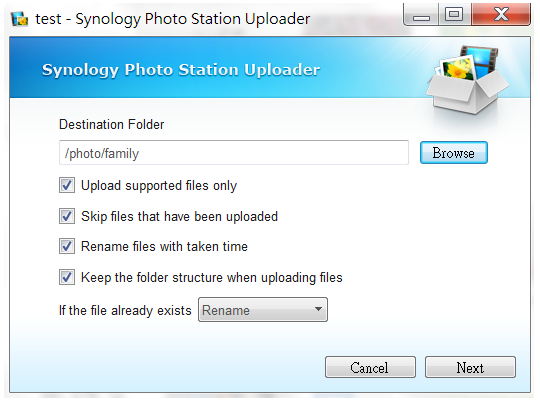Click the 'If the file already exists' label
This screenshot has height=402, width=540.
click(125, 310)
